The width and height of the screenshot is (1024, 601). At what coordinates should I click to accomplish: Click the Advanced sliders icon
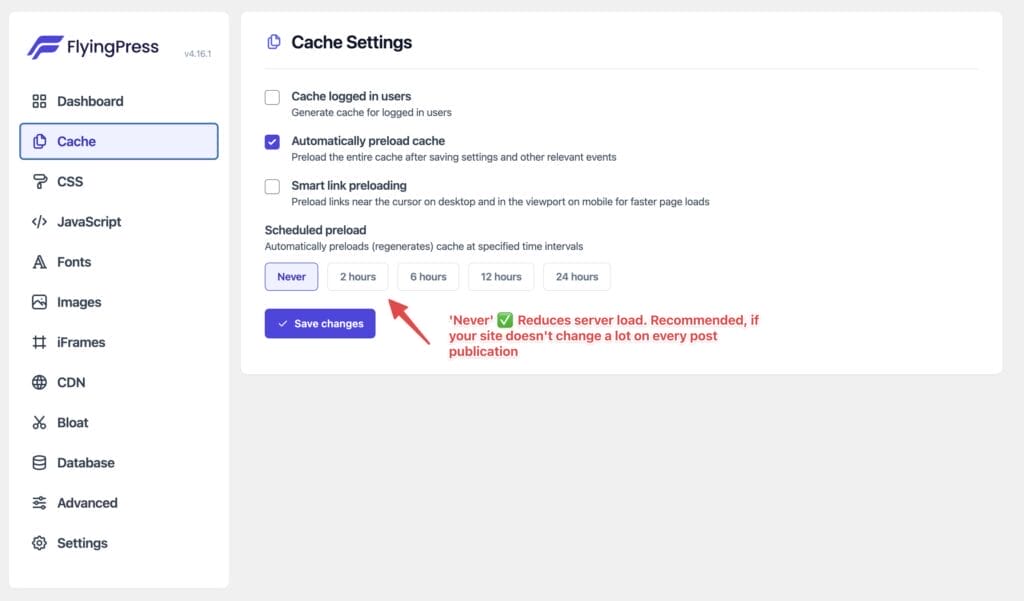click(x=40, y=503)
